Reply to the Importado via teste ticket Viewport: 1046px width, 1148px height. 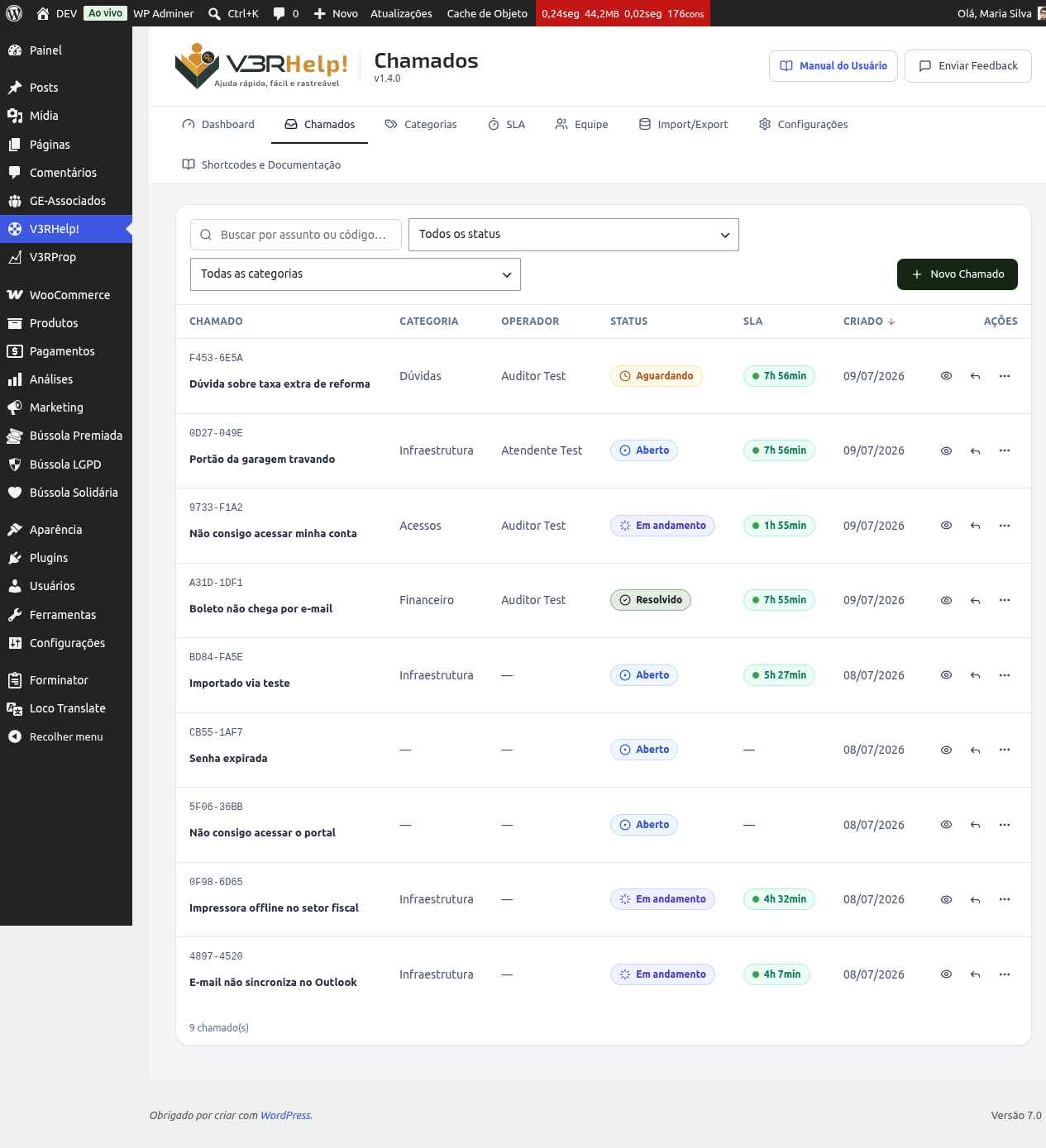(975, 675)
